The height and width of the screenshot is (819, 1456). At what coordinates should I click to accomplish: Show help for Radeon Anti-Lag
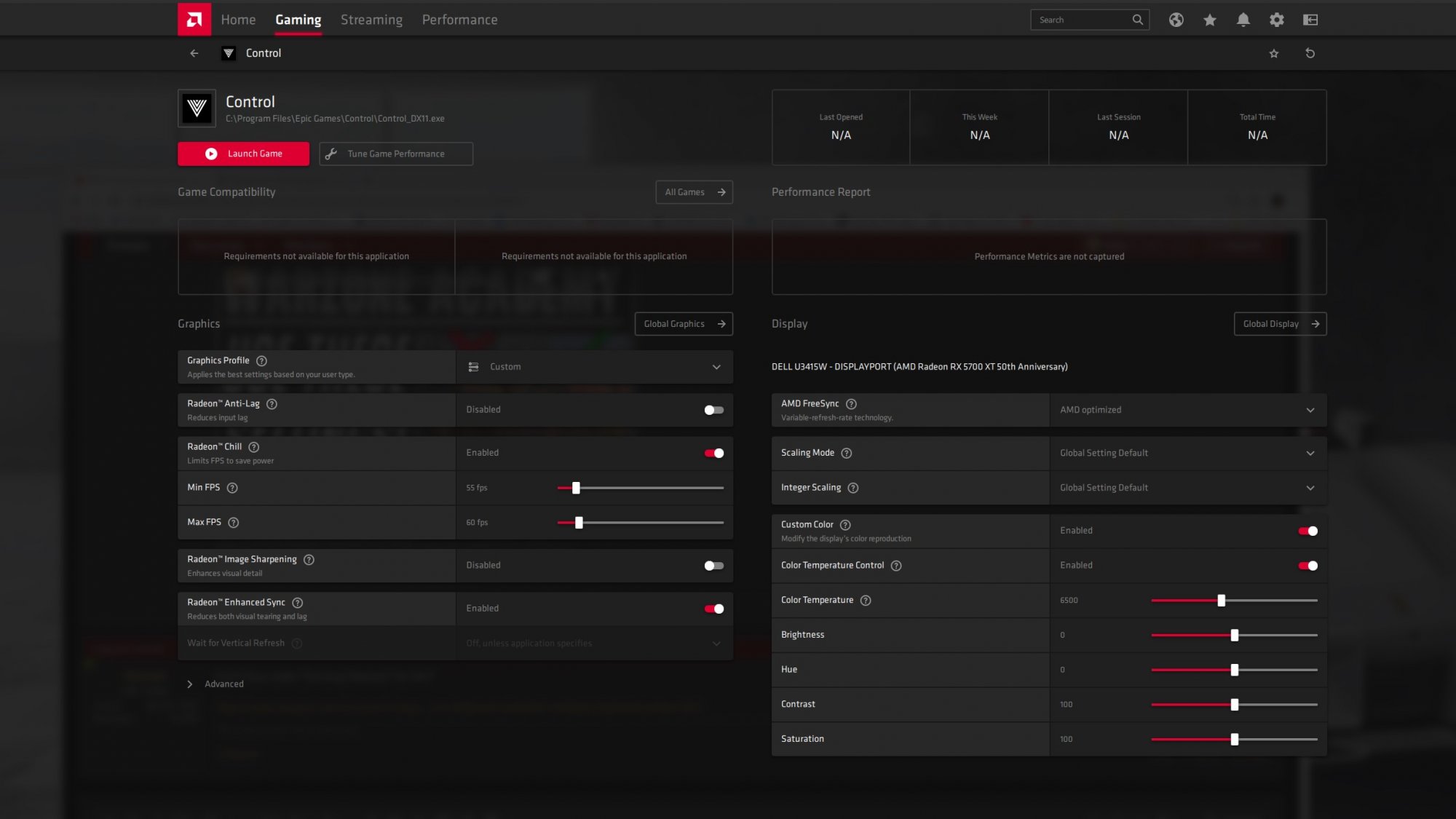click(x=272, y=404)
